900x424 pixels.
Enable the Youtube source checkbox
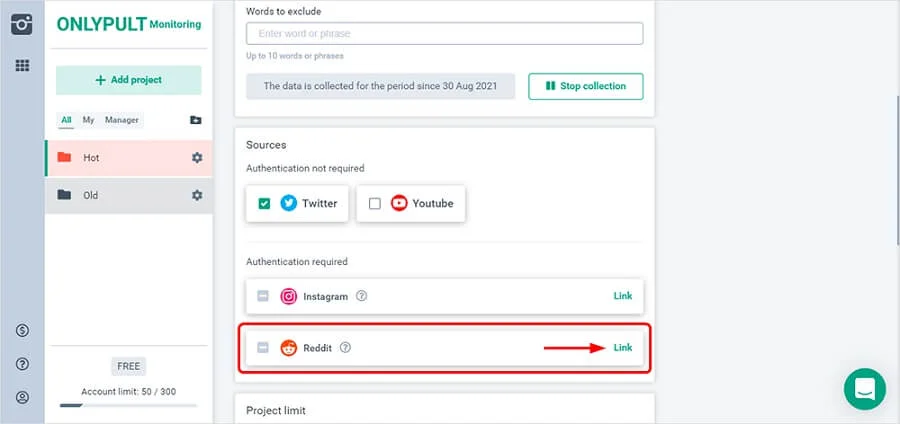point(375,203)
